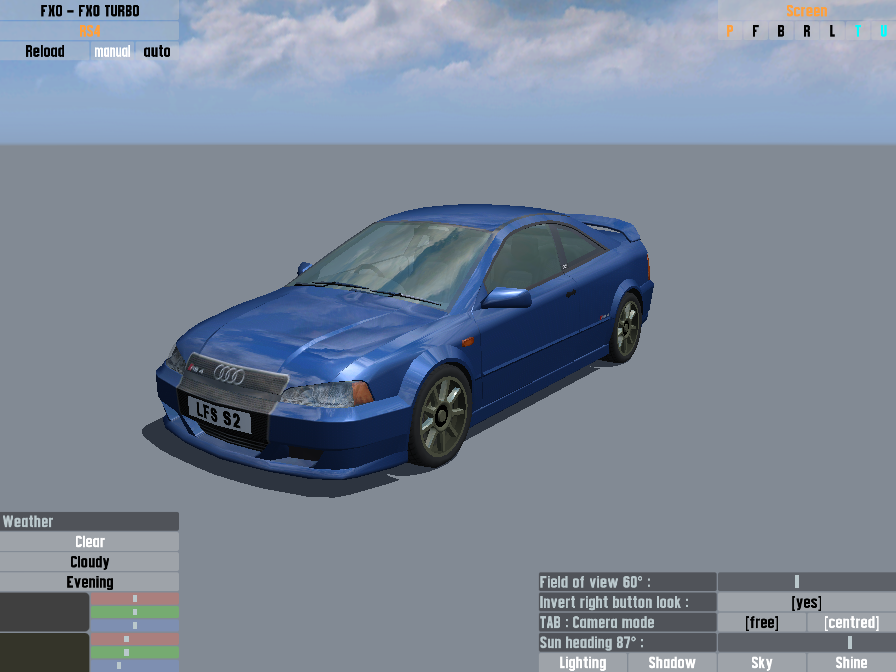Click the TAB : Camera mode label
Image resolution: width=896 pixels, height=672 pixels.
[627, 622]
